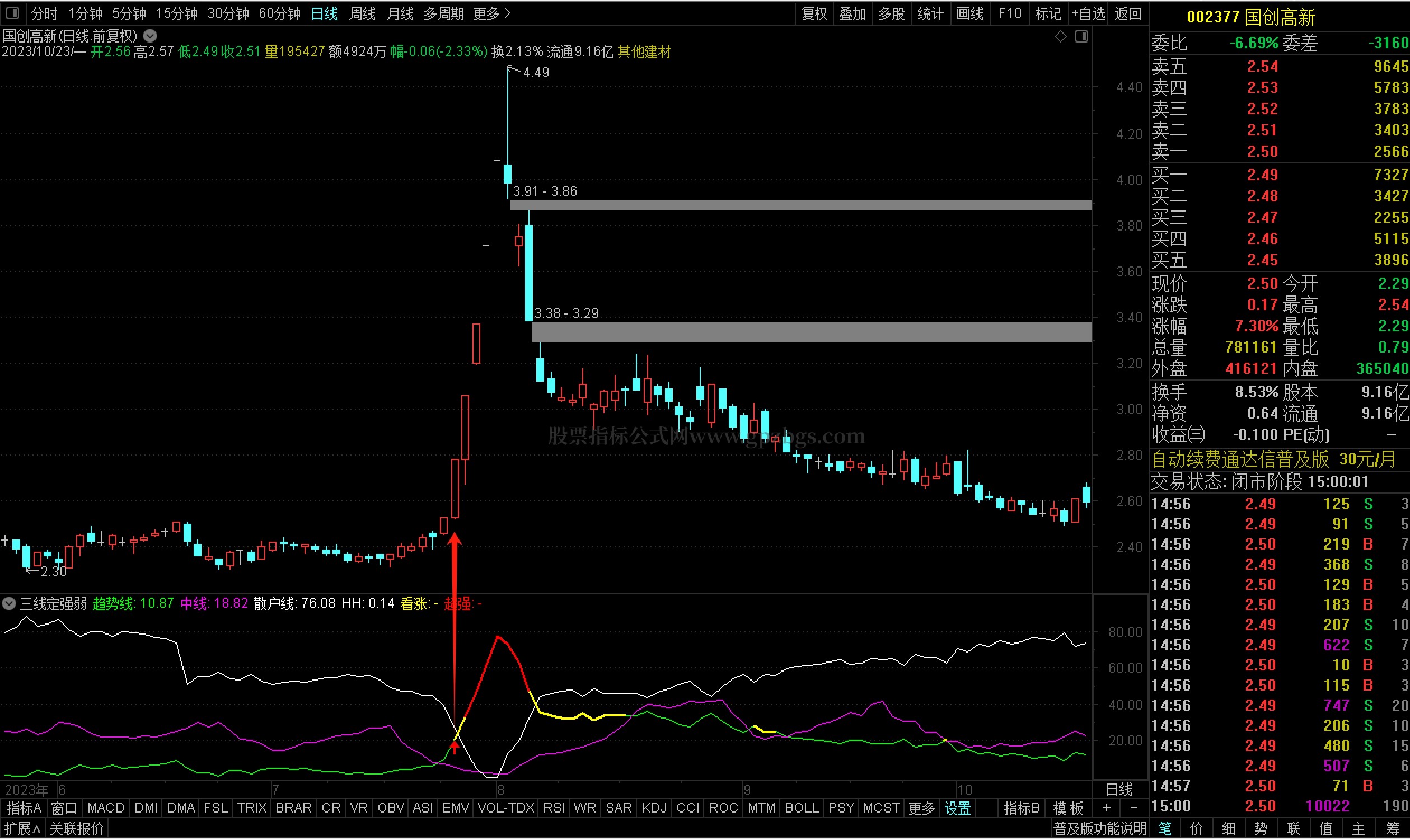The image size is (1410, 840).
Task: Toggle the panel layout icon above chart
Action: [x=1081, y=36]
